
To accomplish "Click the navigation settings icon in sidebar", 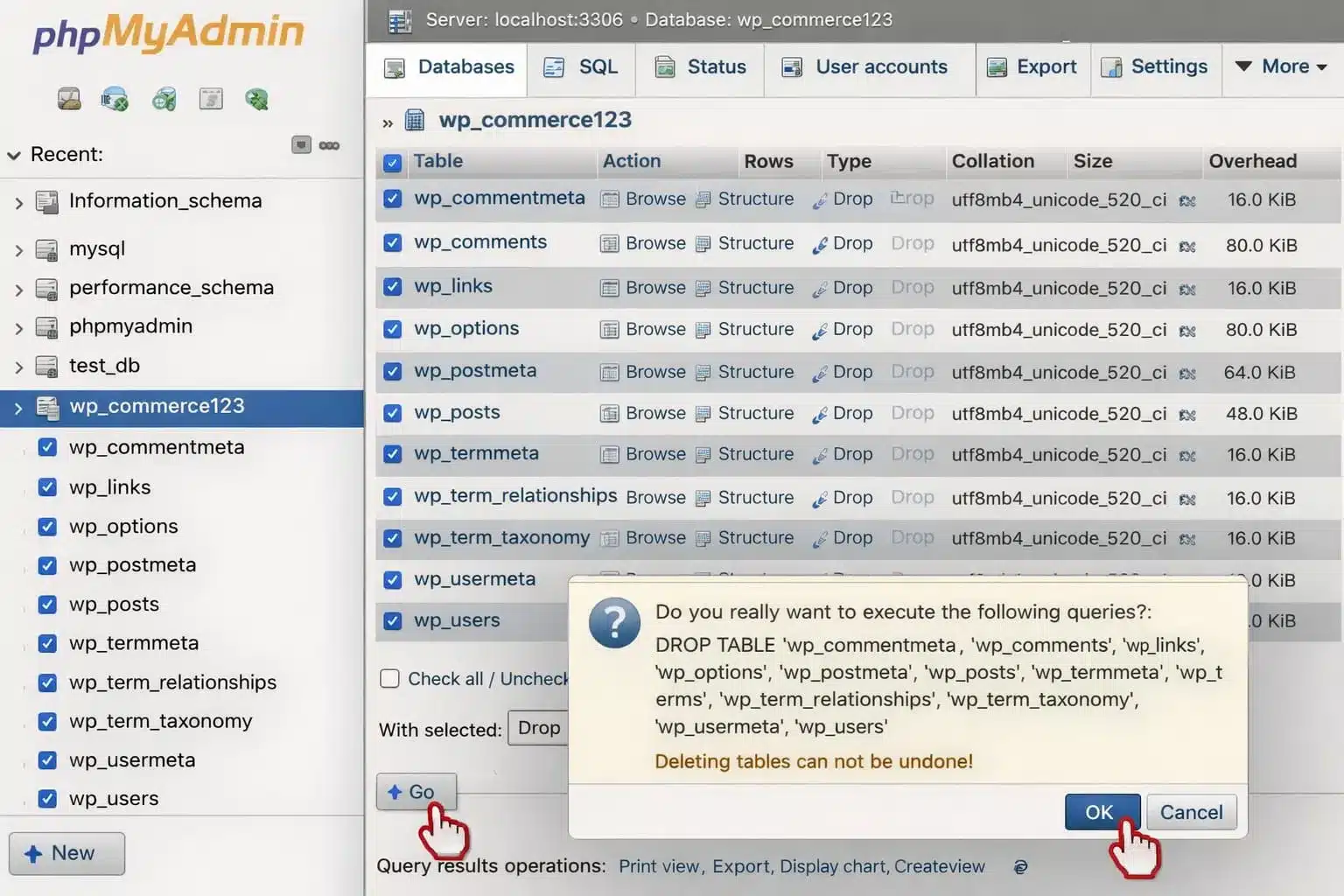I will (211, 99).
